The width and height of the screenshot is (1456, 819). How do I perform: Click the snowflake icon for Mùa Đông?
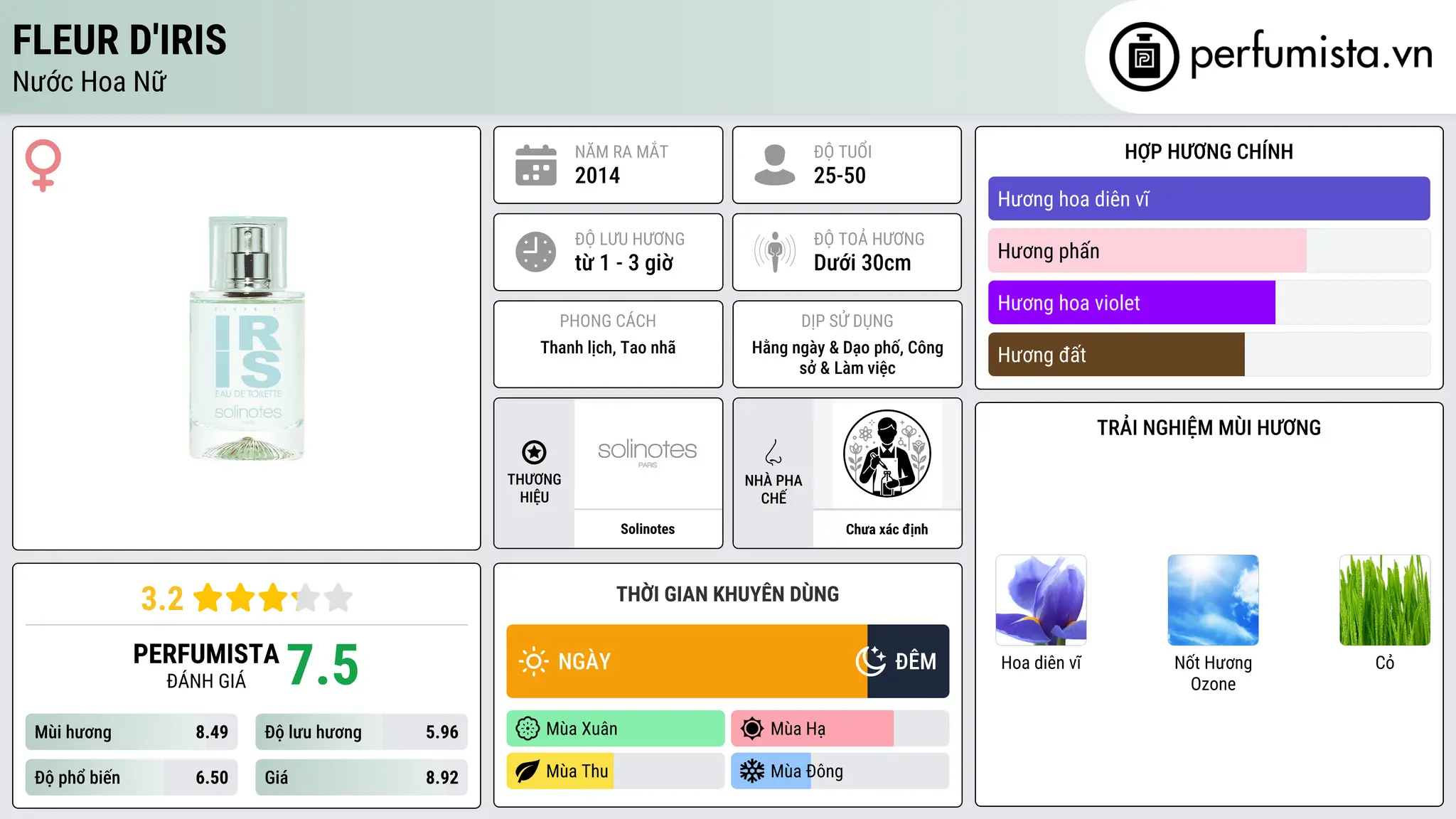pos(752,771)
